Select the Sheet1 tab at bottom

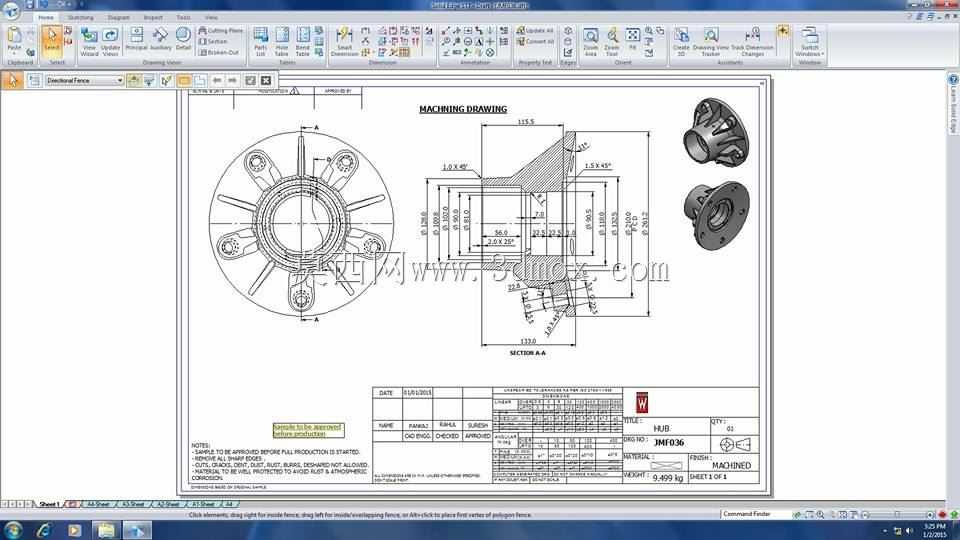49,504
